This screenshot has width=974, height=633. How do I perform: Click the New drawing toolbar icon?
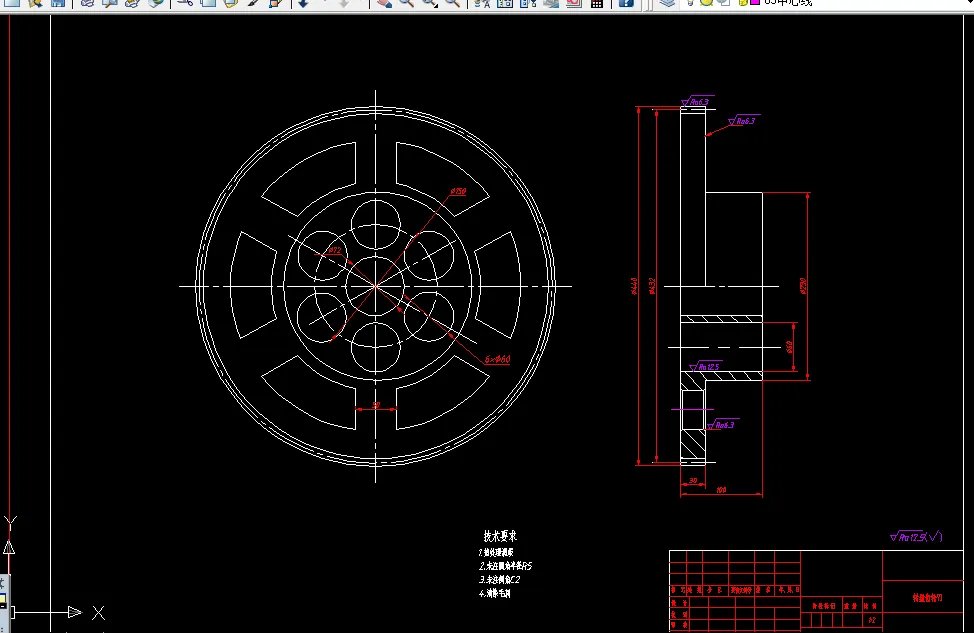[x=12, y=2]
